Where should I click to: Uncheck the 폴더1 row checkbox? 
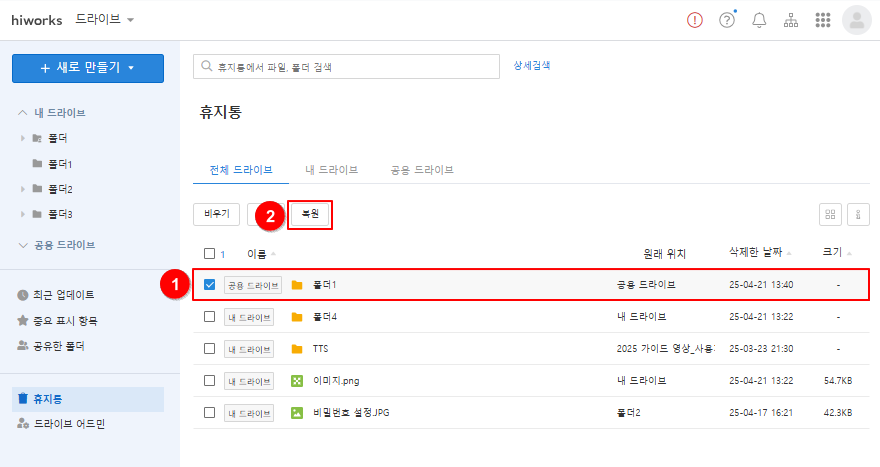[x=209, y=285]
